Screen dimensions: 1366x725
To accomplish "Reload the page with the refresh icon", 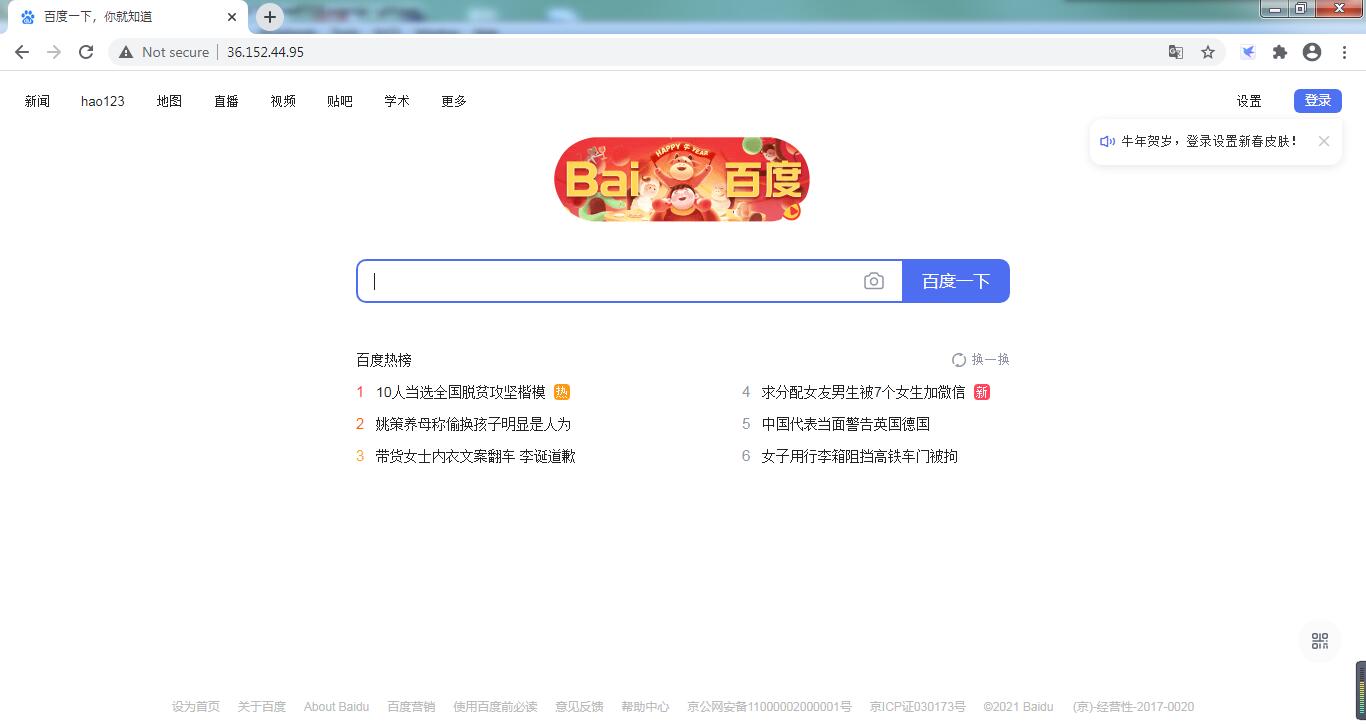I will [86, 52].
